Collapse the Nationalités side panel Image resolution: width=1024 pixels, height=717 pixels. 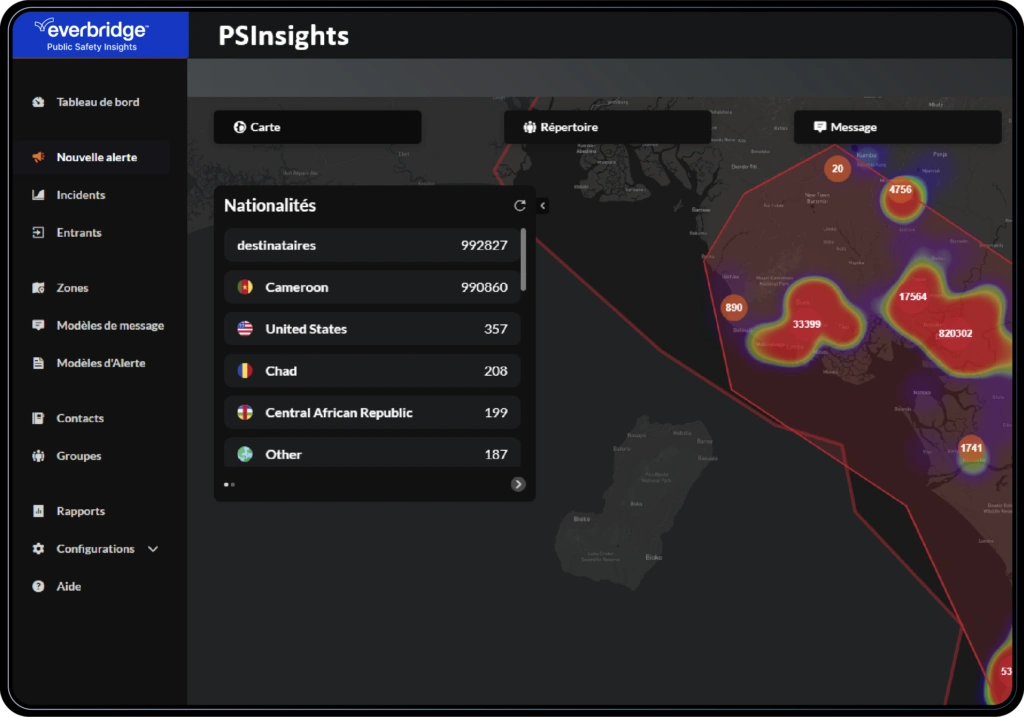click(543, 206)
